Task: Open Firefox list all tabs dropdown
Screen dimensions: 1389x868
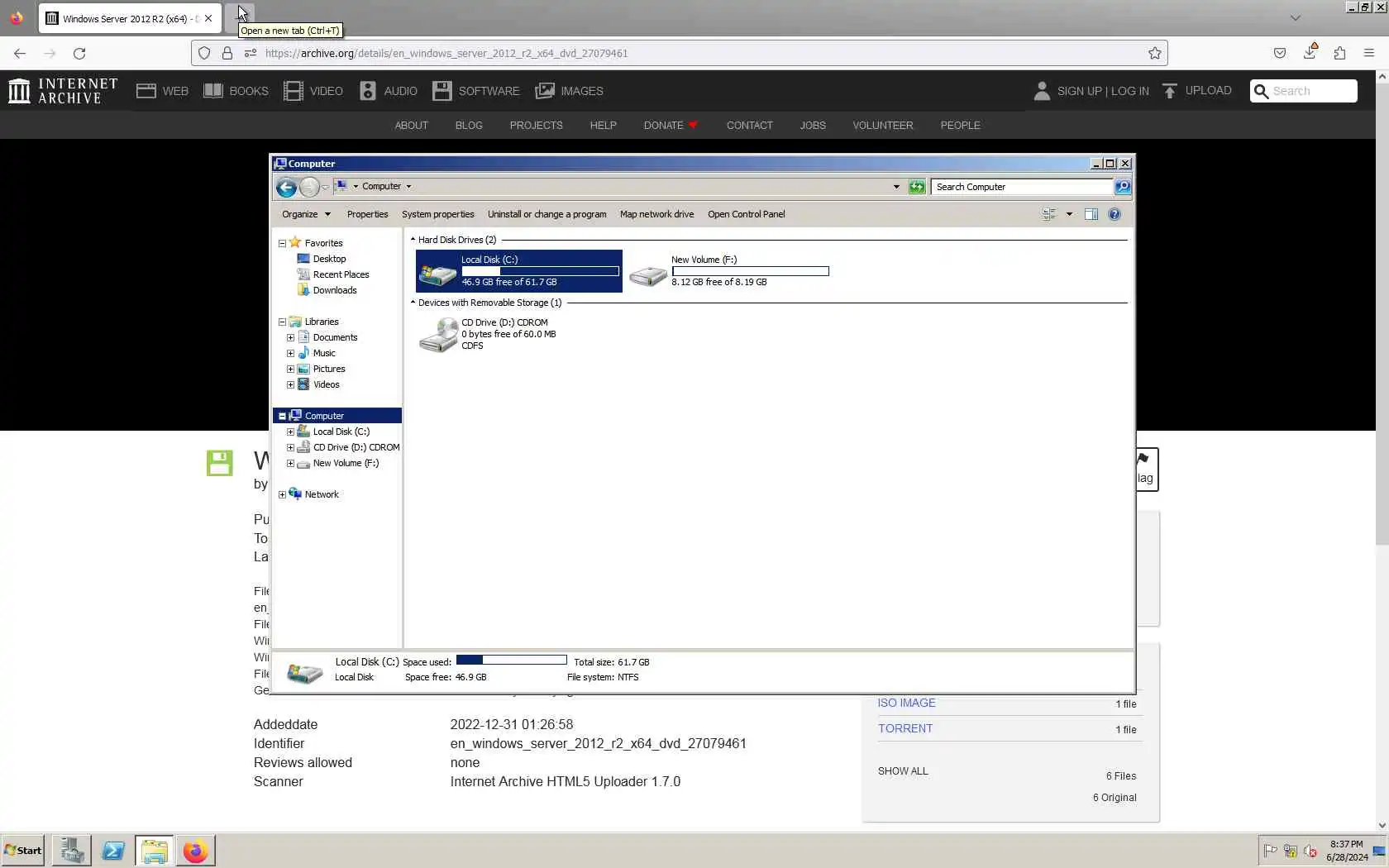Action: pos(1296,18)
